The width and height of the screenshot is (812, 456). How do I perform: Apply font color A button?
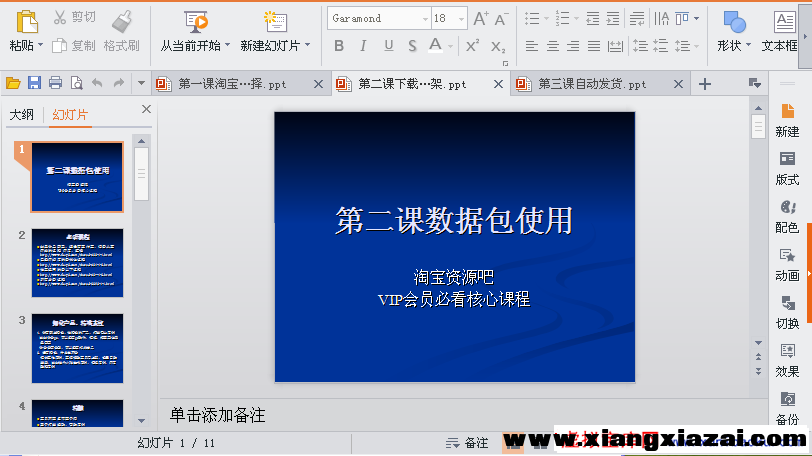436,46
